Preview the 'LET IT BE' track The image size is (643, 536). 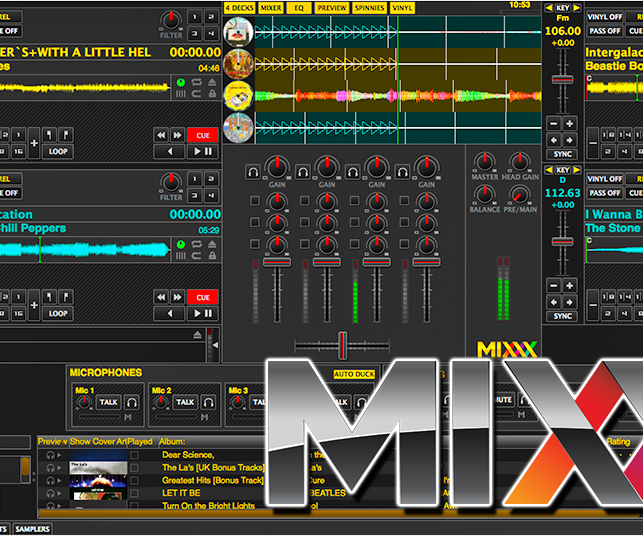point(51,493)
